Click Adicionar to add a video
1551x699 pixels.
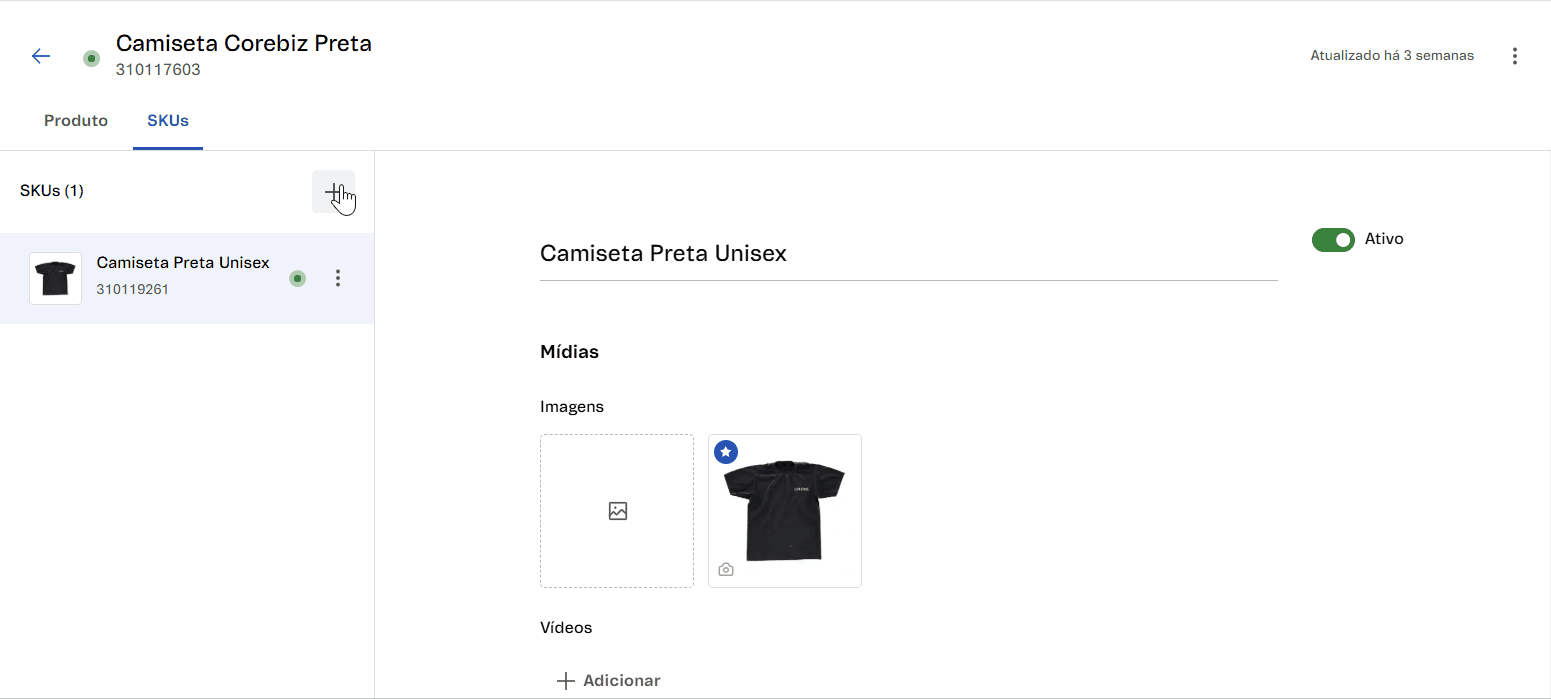[x=607, y=680]
